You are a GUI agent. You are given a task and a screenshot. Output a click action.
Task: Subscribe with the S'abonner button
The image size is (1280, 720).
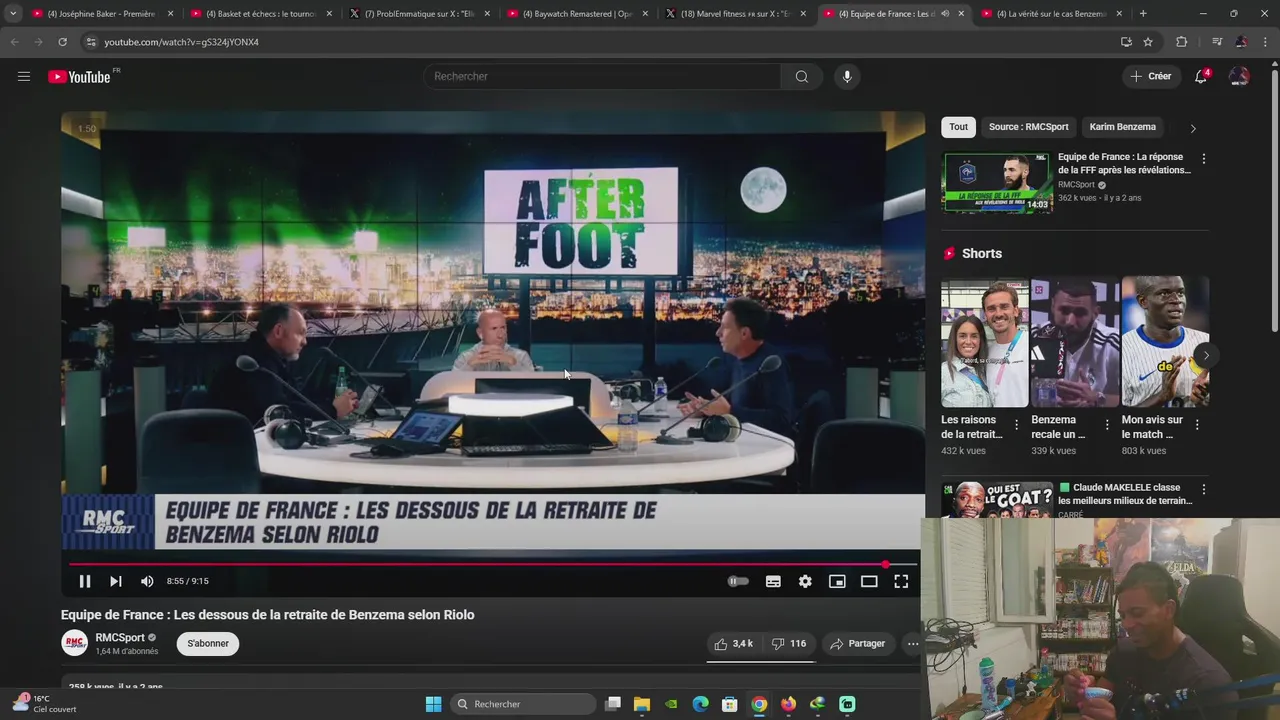pos(208,643)
